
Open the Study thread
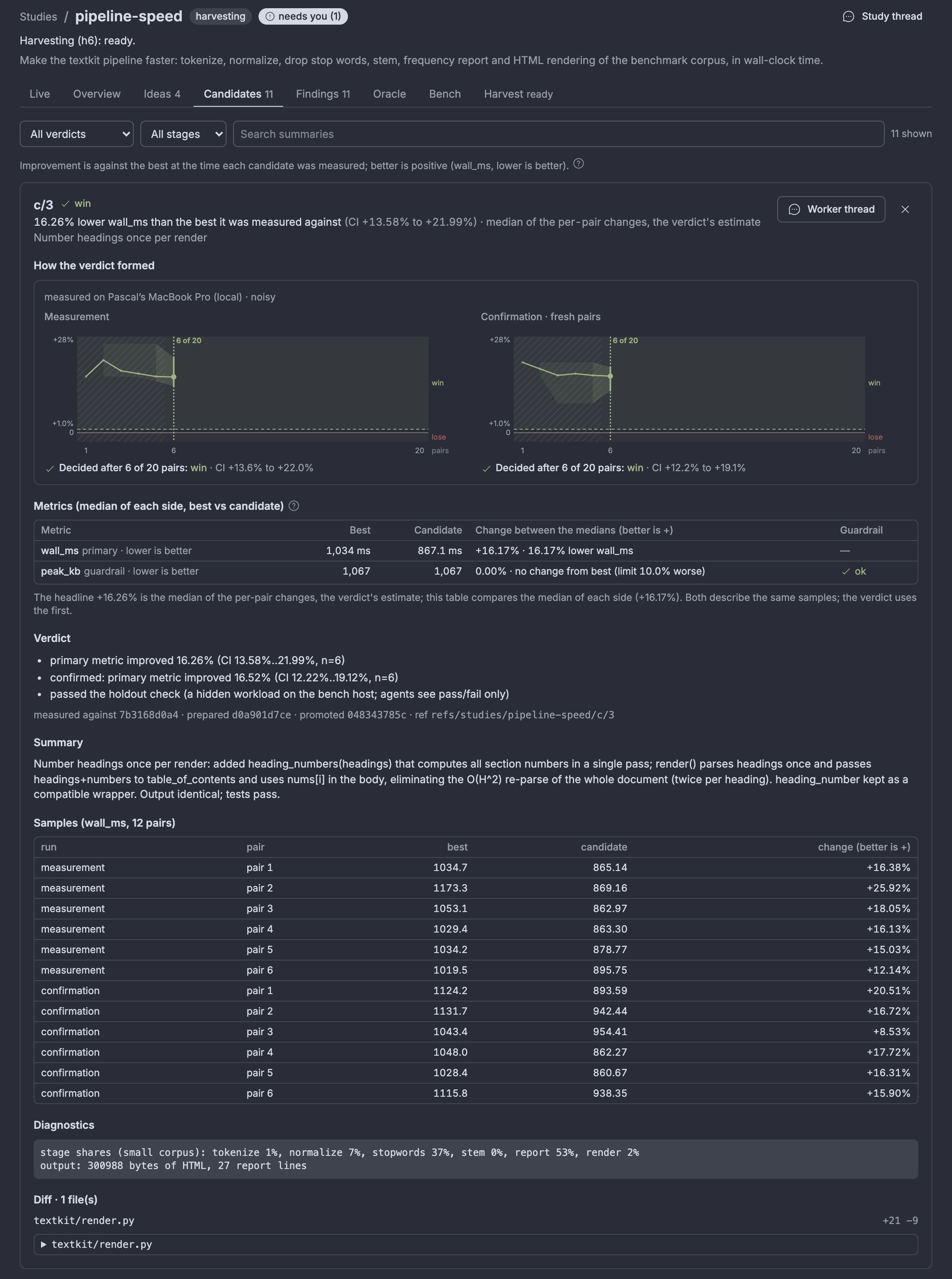[882, 16]
